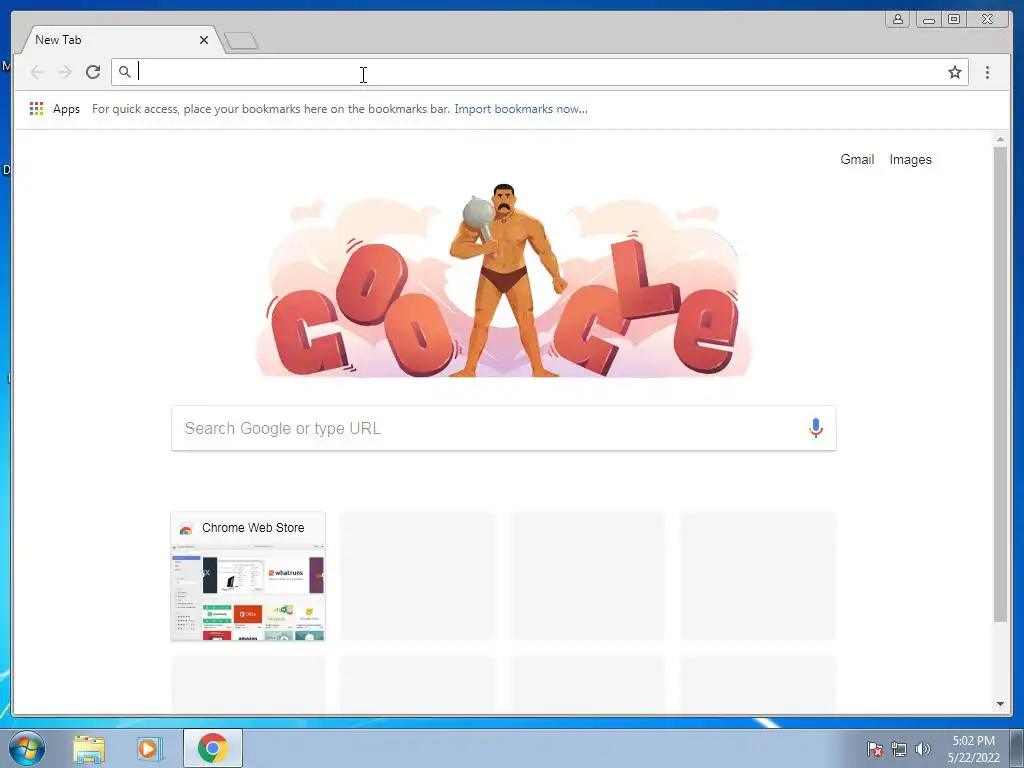Open File Explorer from the taskbar

click(x=89, y=748)
